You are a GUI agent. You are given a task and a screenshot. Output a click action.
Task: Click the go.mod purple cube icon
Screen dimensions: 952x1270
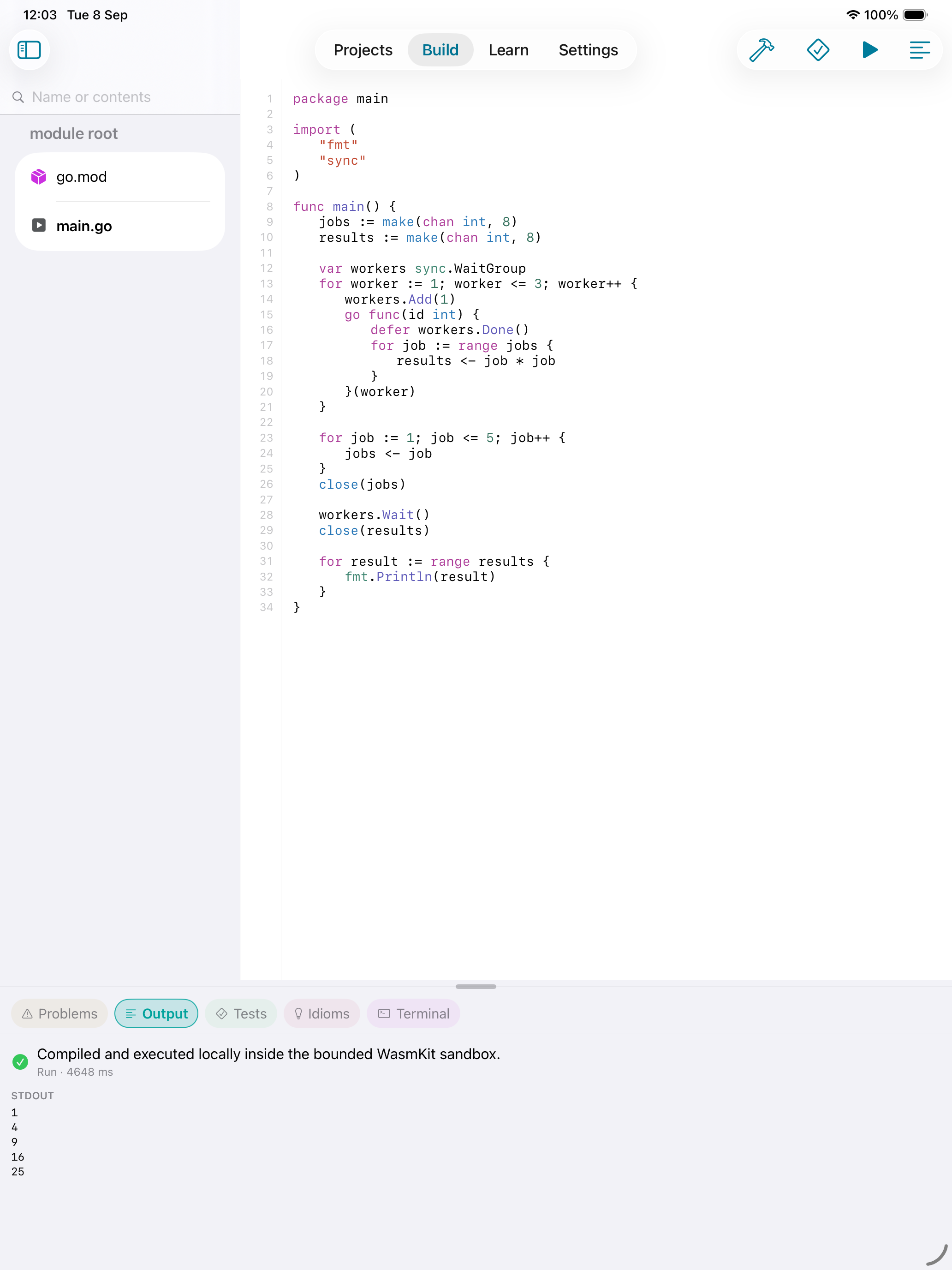[x=38, y=177]
